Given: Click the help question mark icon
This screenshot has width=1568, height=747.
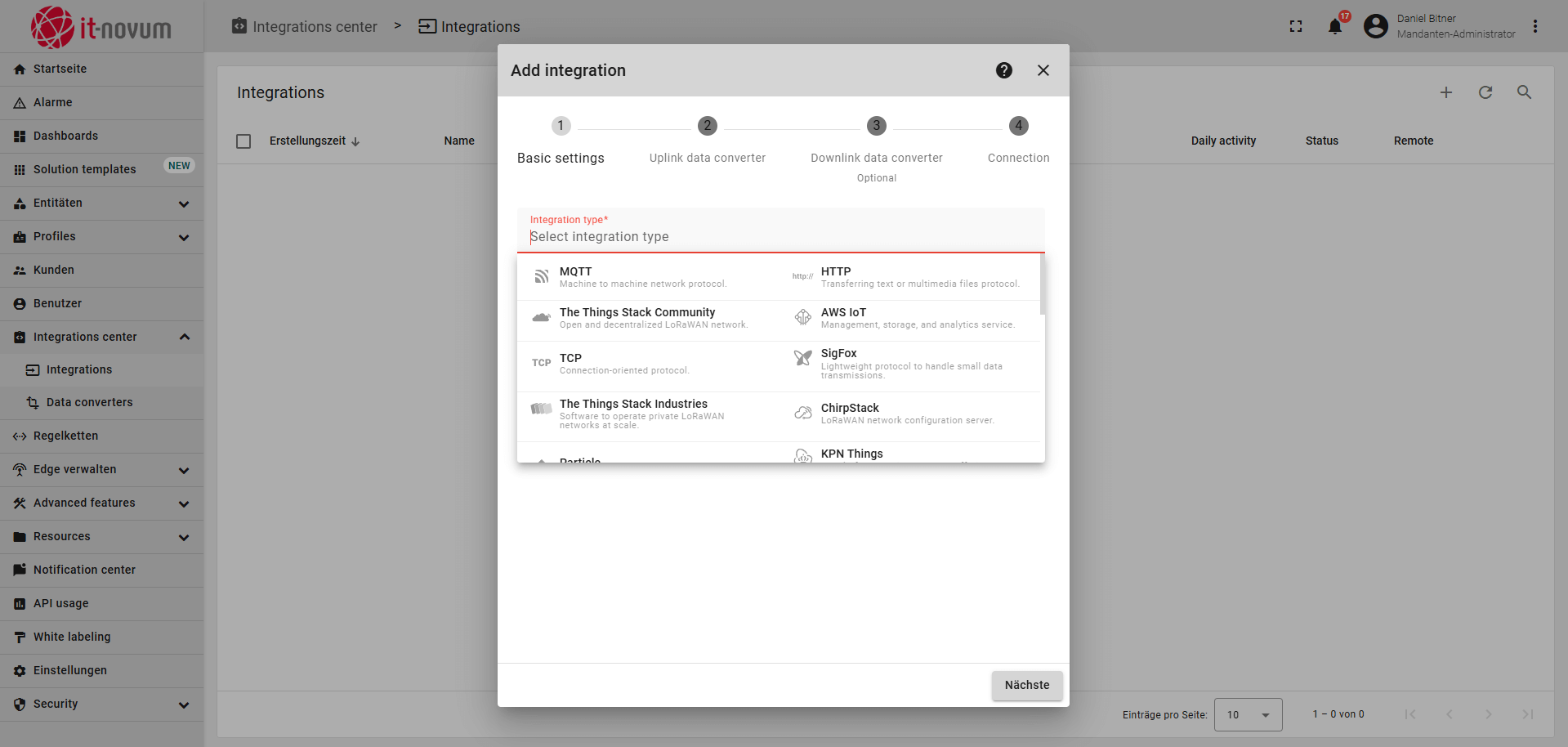Looking at the screenshot, I should 1003,70.
